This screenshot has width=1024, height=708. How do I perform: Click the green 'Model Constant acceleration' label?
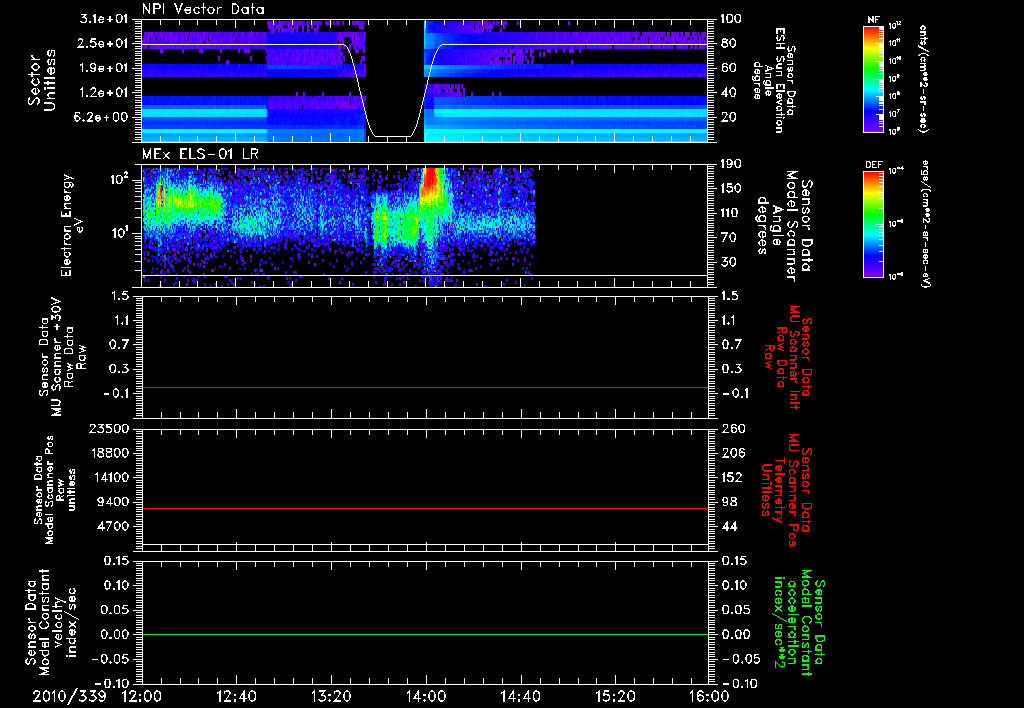point(799,622)
